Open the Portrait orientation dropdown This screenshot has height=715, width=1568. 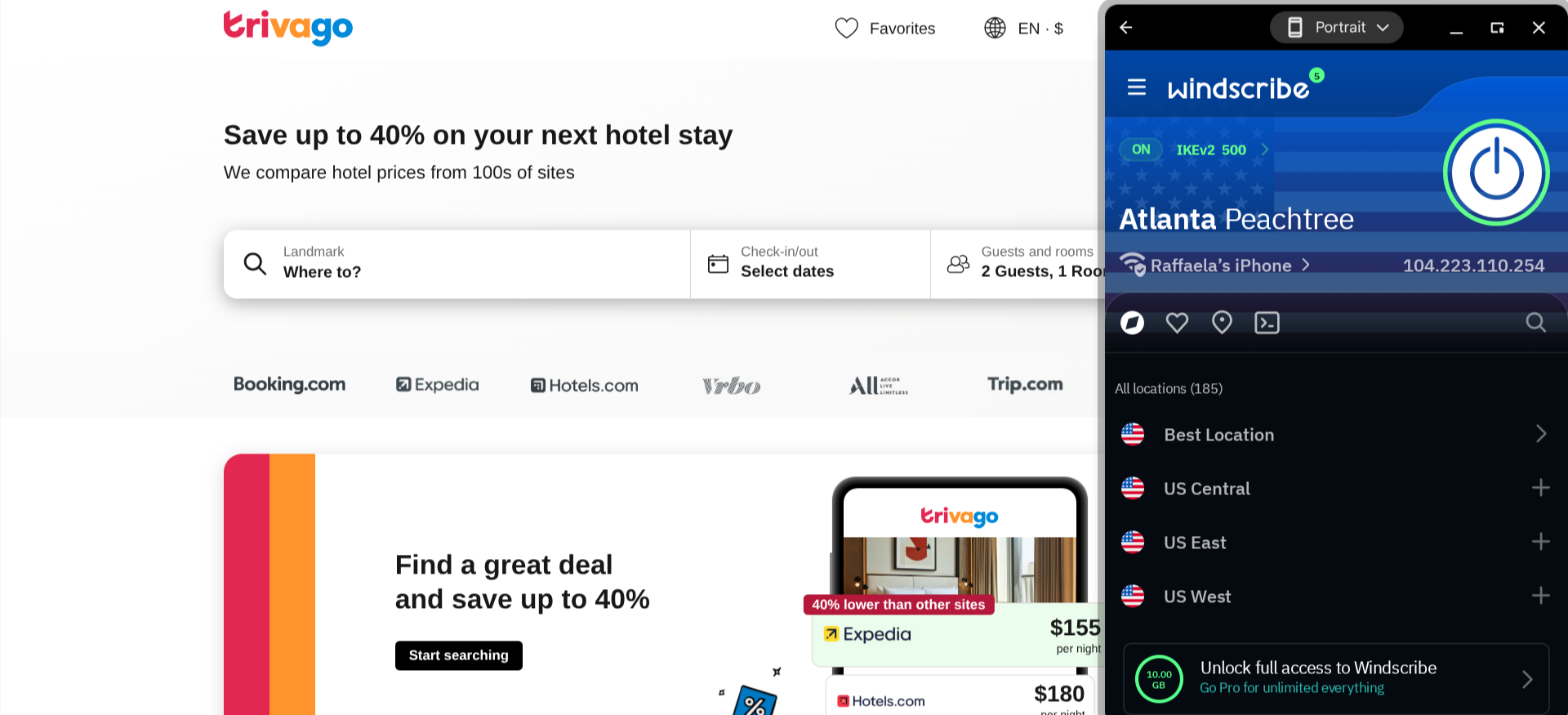1337,28
